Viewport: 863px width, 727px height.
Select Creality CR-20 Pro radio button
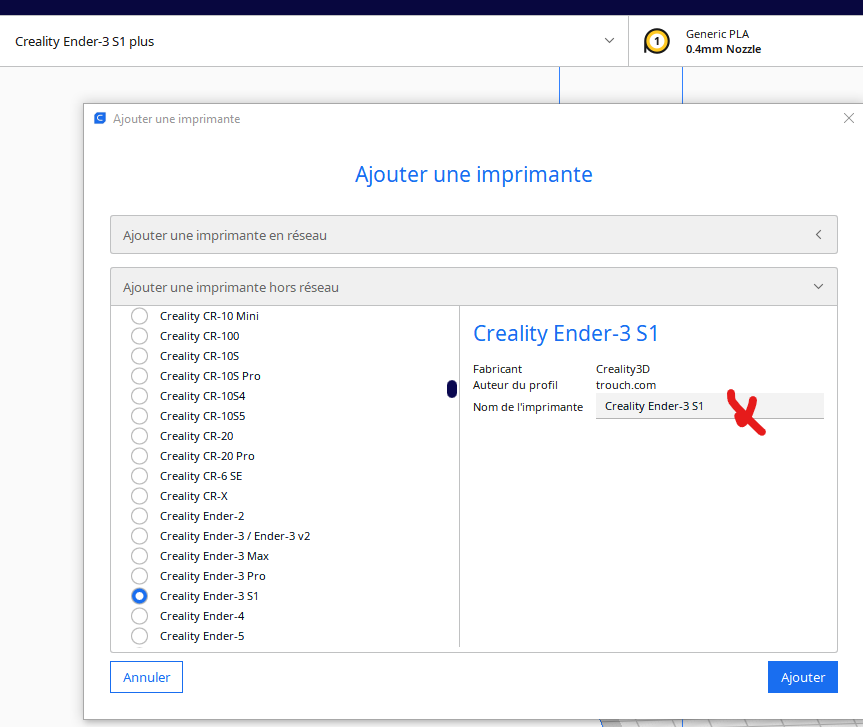[139, 456]
